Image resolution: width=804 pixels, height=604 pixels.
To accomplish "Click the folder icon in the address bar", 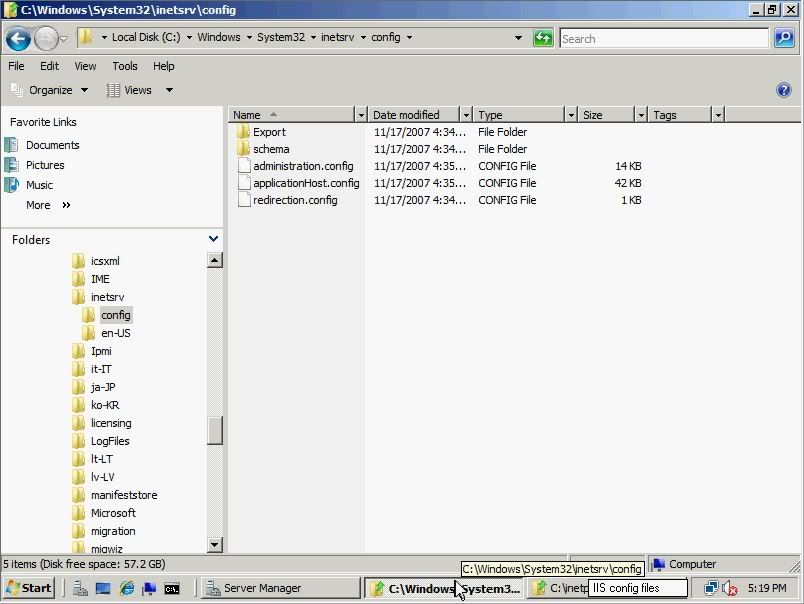I will (x=85, y=37).
